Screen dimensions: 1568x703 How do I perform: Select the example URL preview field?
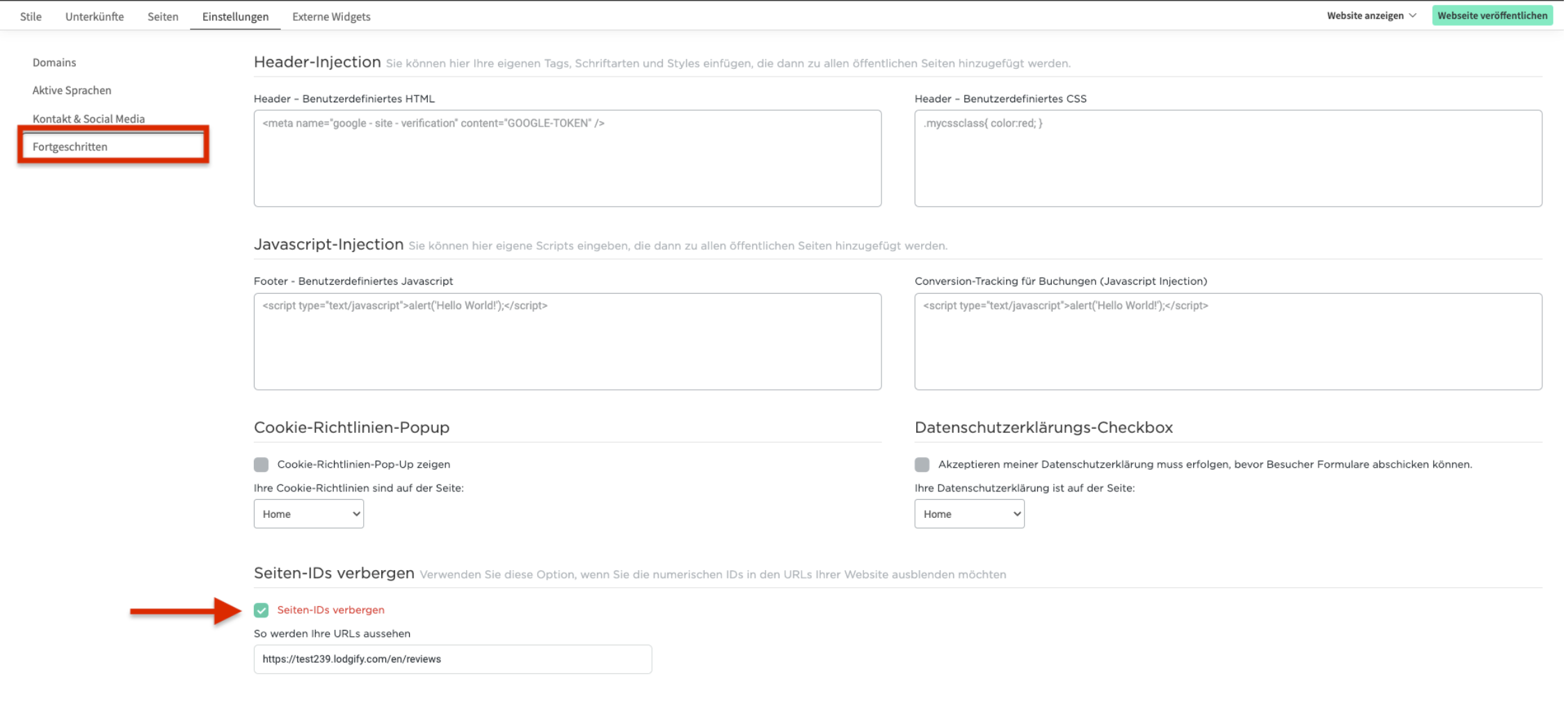[452, 658]
